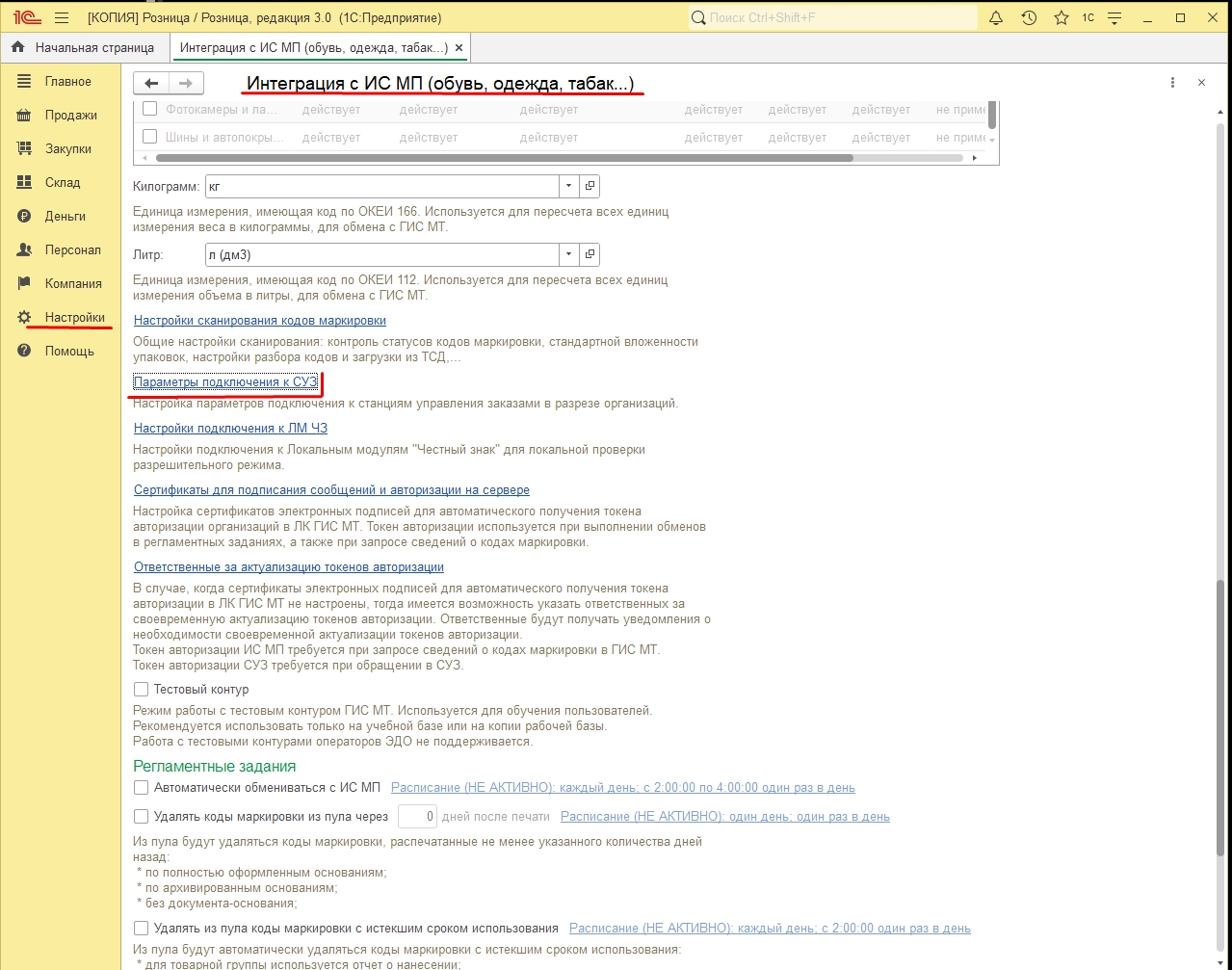Open schedule link for expired codes removal
This screenshot has width=1232, height=970.
[770, 929]
